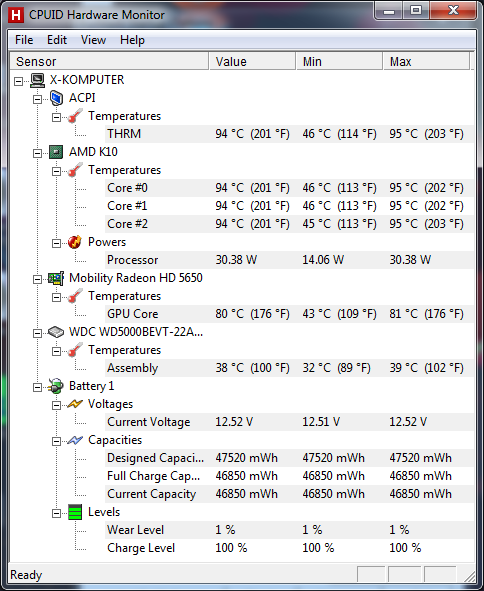Collapse the AMD K10 node
Image resolution: width=484 pixels, height=591 pixels.
point(37,153)
